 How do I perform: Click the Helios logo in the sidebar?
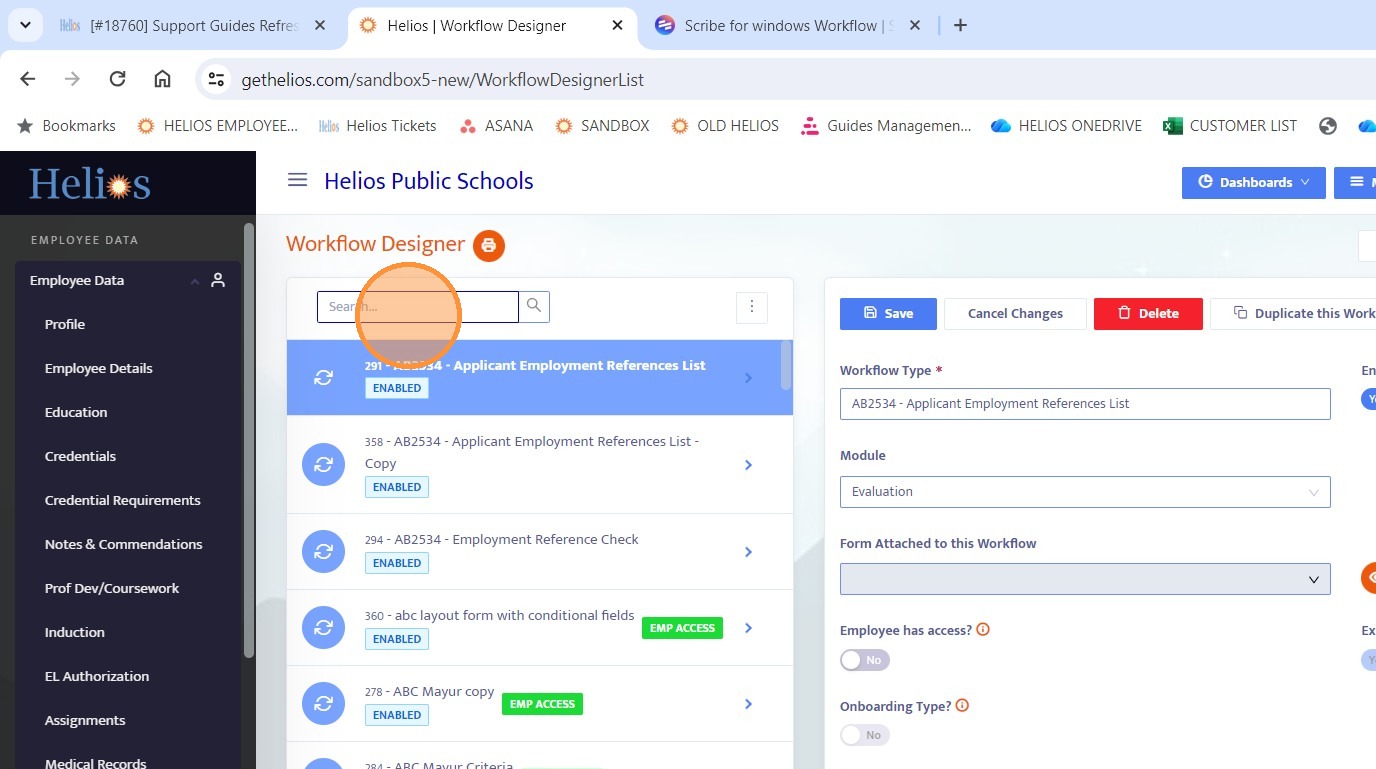(x=90, y=184)
